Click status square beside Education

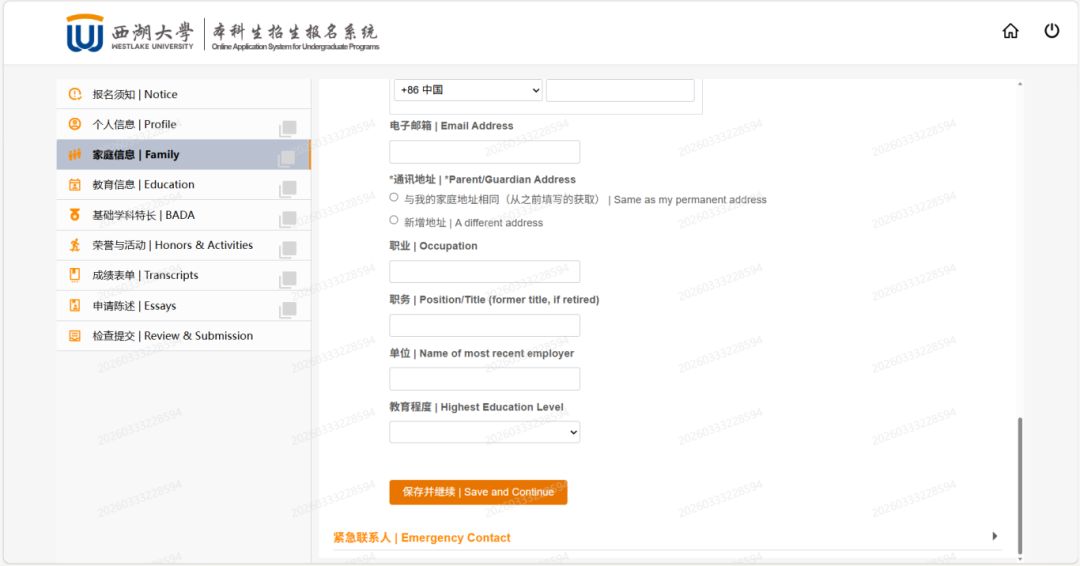288,189
